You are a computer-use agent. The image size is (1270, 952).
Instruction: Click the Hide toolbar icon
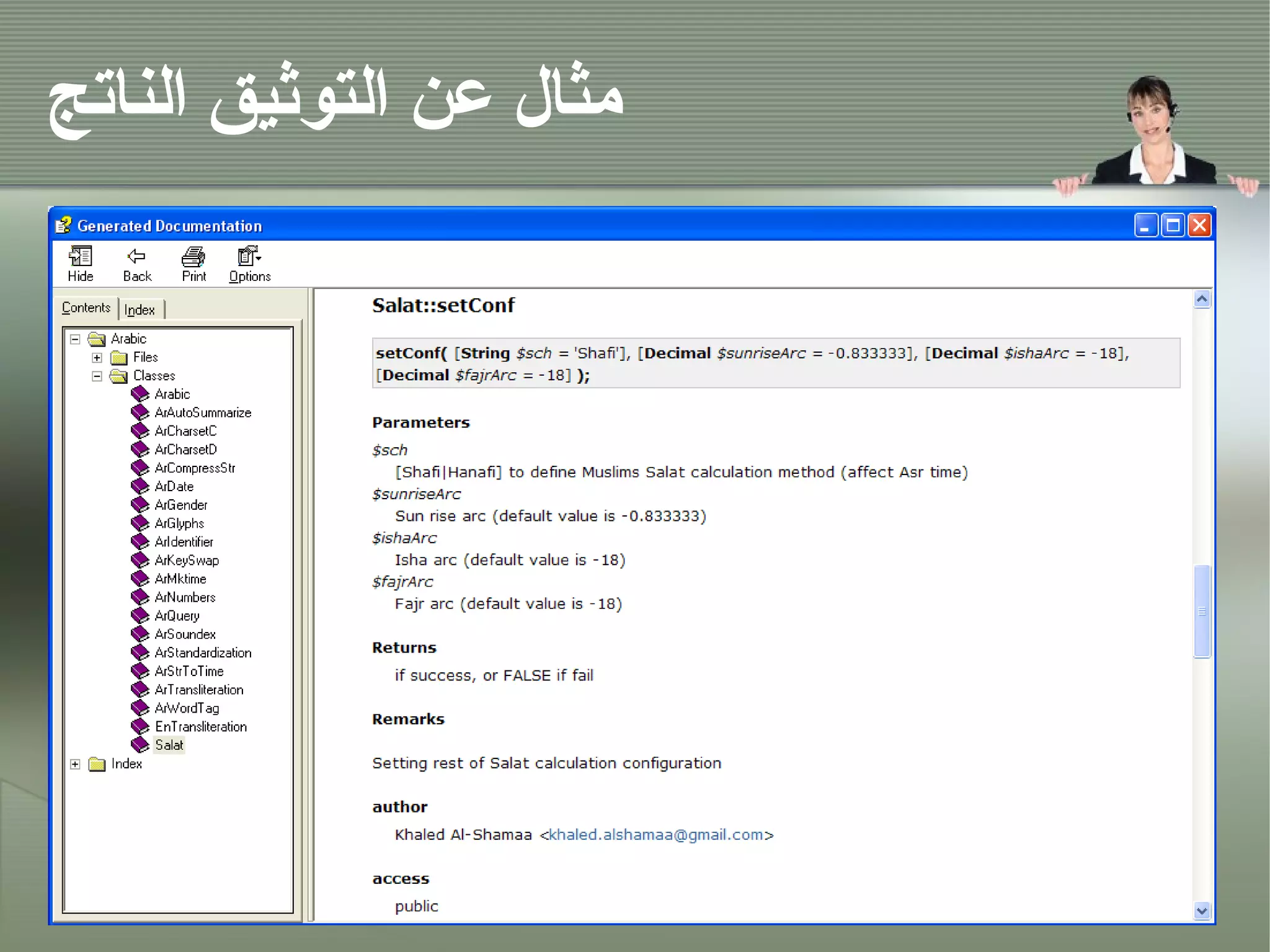(80, 256)
